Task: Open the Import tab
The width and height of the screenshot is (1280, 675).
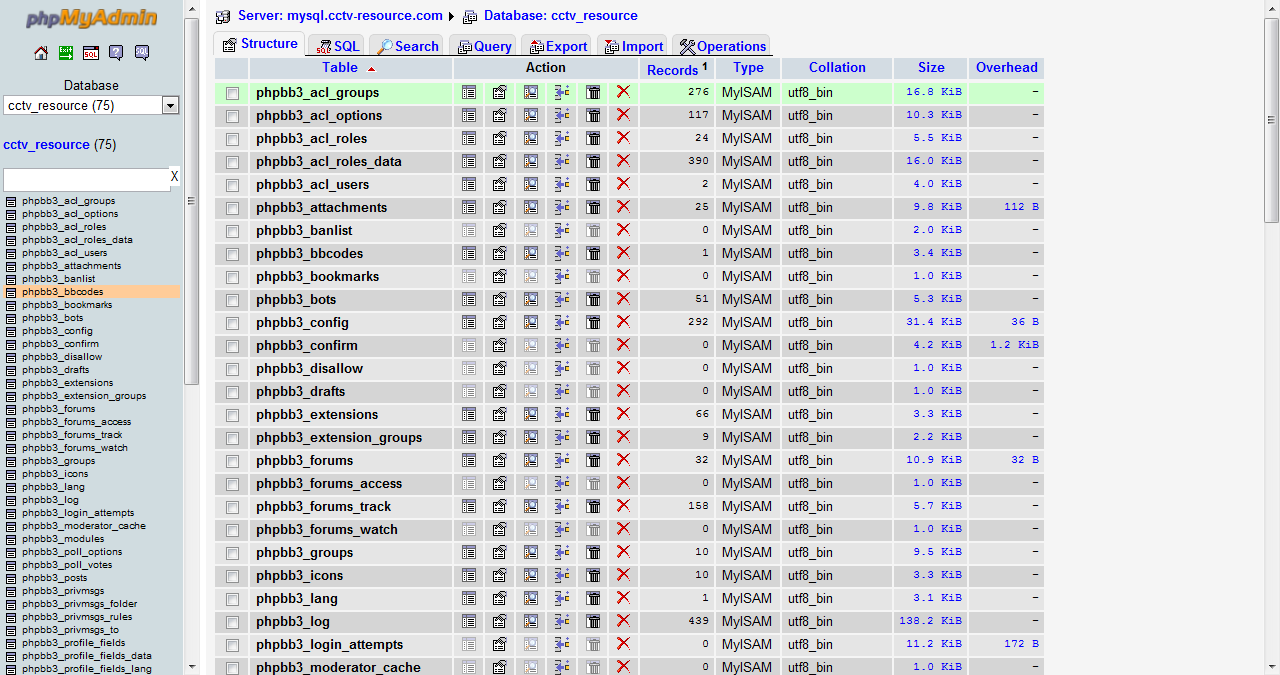Action: [633, 46]
